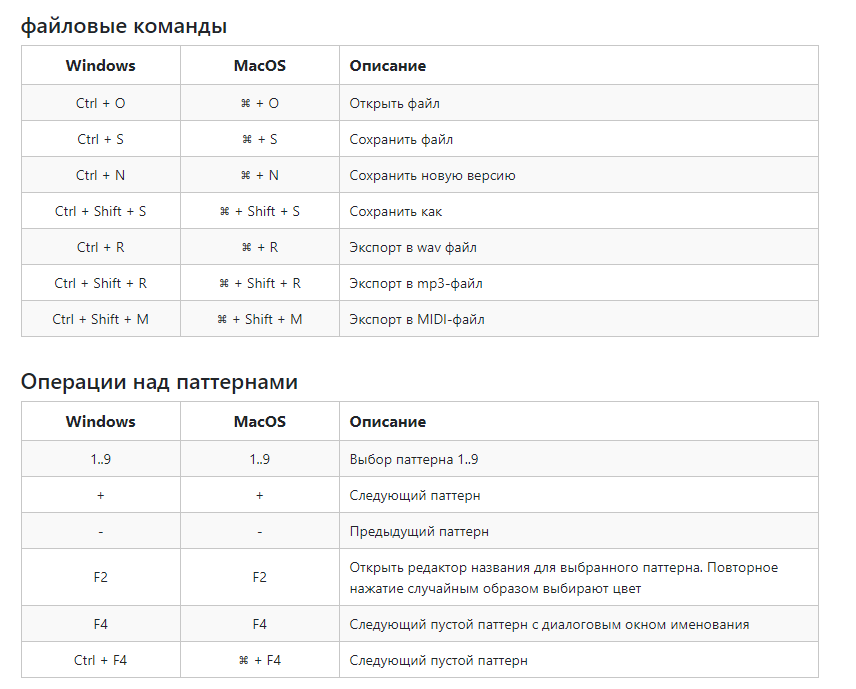Click the F4 cell in MacOS column

260,624
